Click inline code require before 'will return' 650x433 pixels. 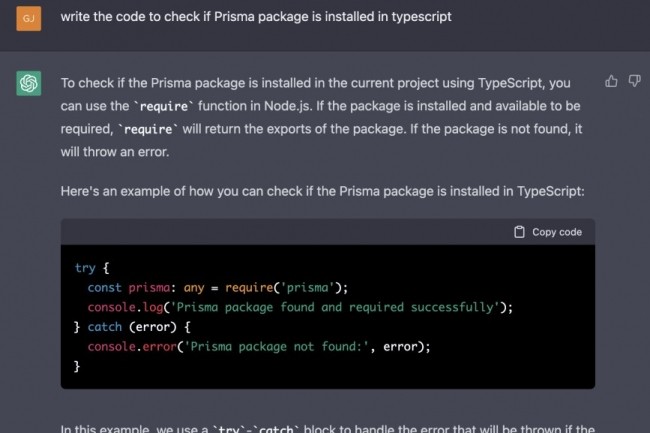tap(148, 130)
